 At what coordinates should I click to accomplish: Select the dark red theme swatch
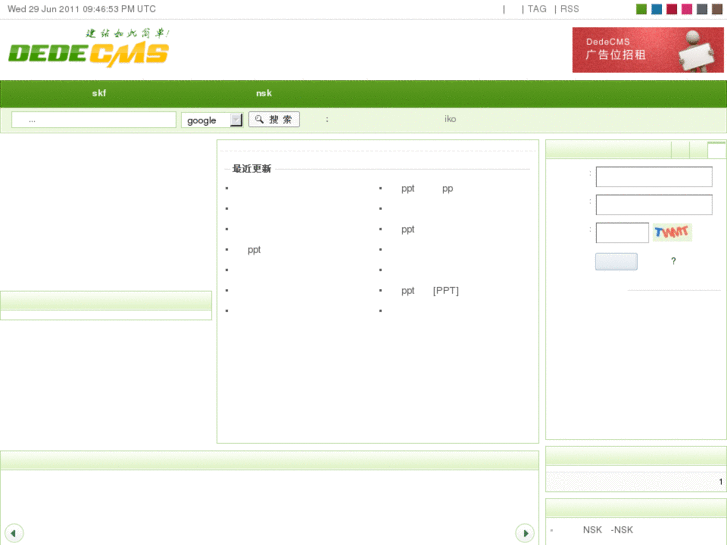(x=671, y=9)
